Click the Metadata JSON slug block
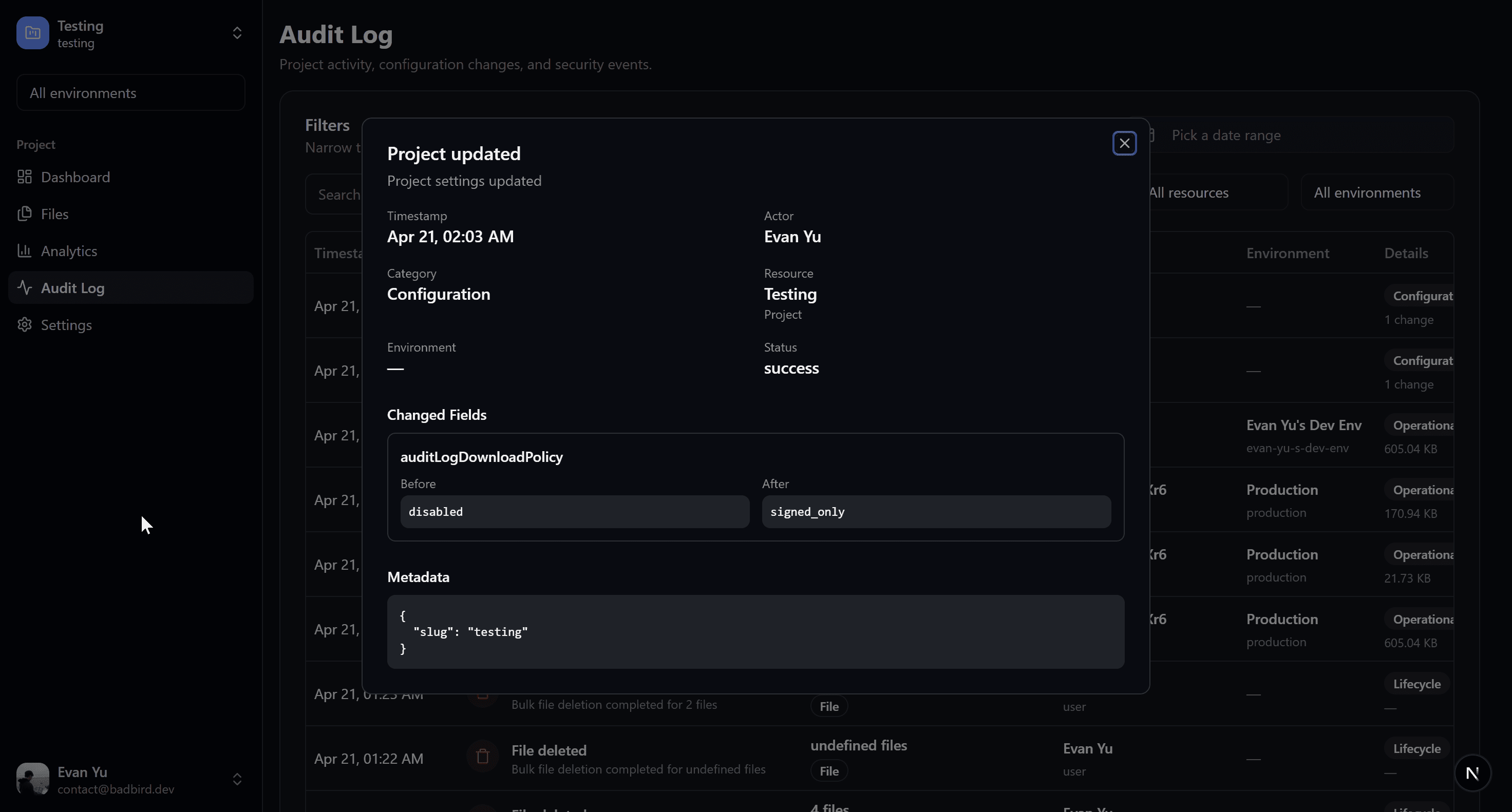This screenshot has width=1512, height=812. coord(755,632)
